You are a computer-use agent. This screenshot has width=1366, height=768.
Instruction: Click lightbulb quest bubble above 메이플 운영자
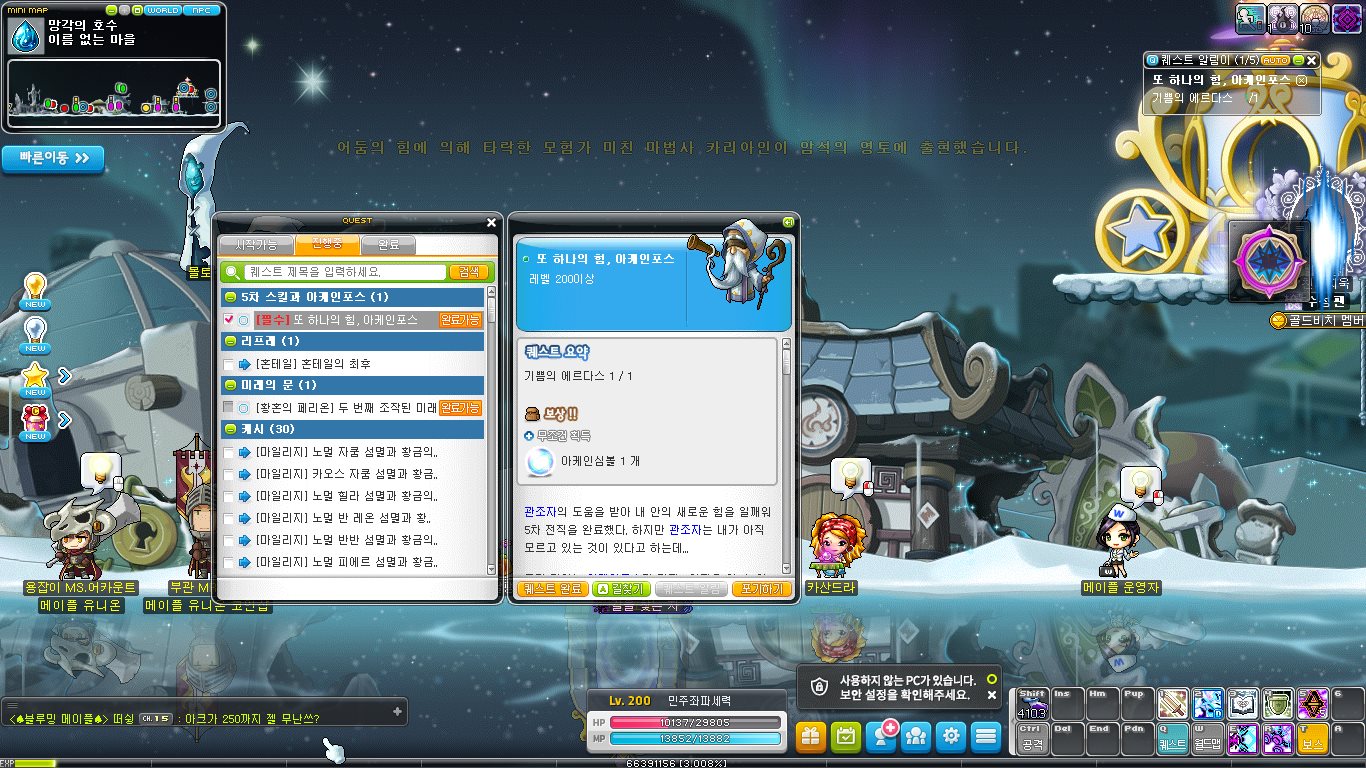(x=1139, y=486)
